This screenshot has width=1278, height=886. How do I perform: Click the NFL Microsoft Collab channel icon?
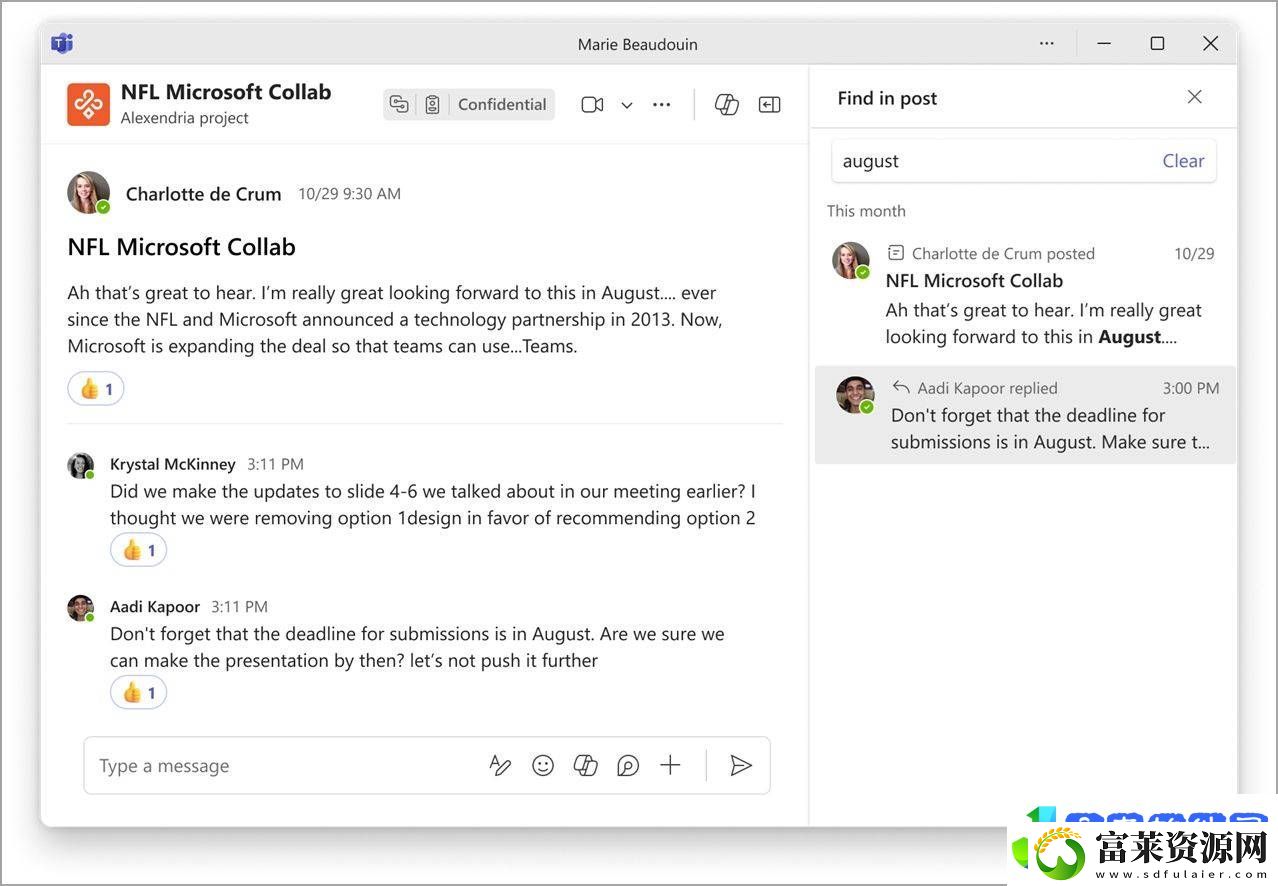(88, 104)
